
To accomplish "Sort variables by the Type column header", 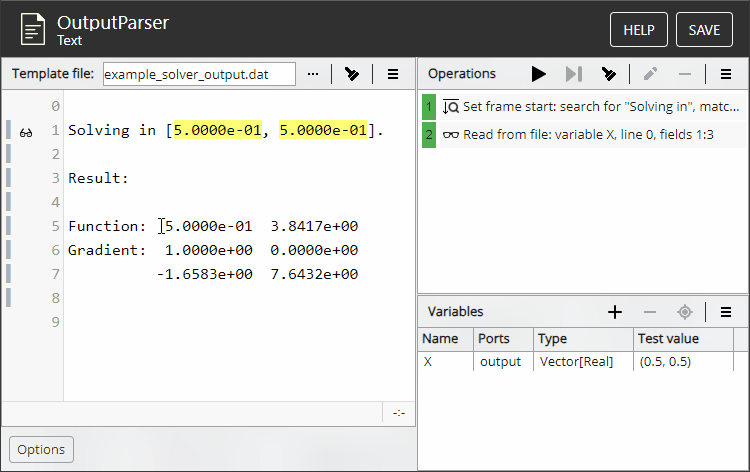I will pyautogui.click(x=582, y=339).
